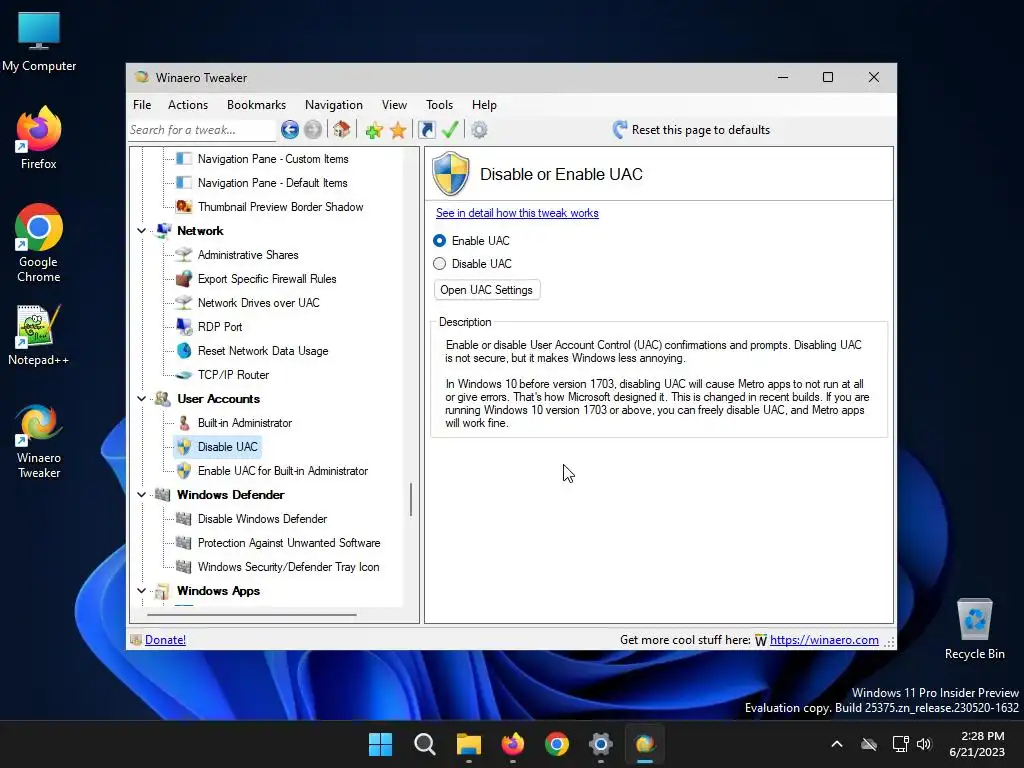Click the volume speaker tray icon
The height and width of the screenshot is (768, 1024).
coord(923,744)
